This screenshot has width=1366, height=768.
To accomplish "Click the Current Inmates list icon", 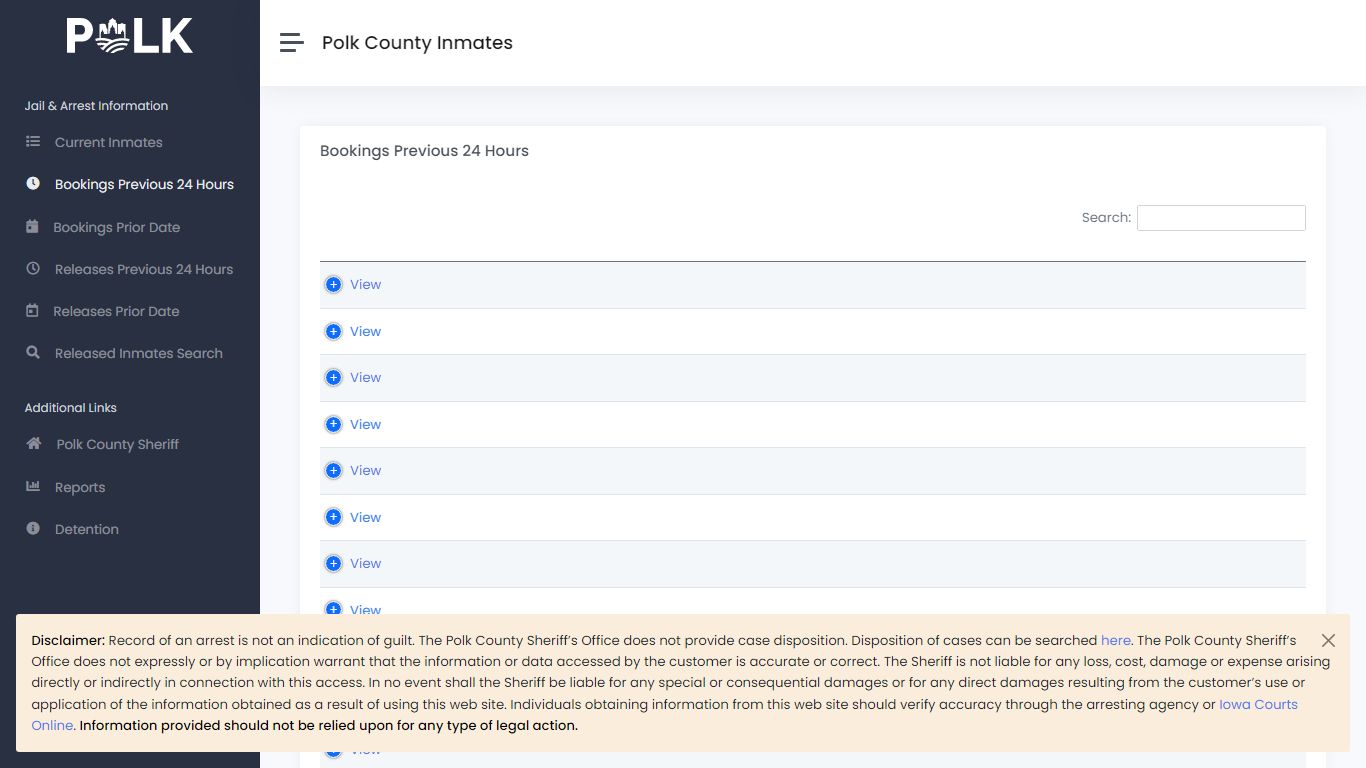I will [33, 142].
